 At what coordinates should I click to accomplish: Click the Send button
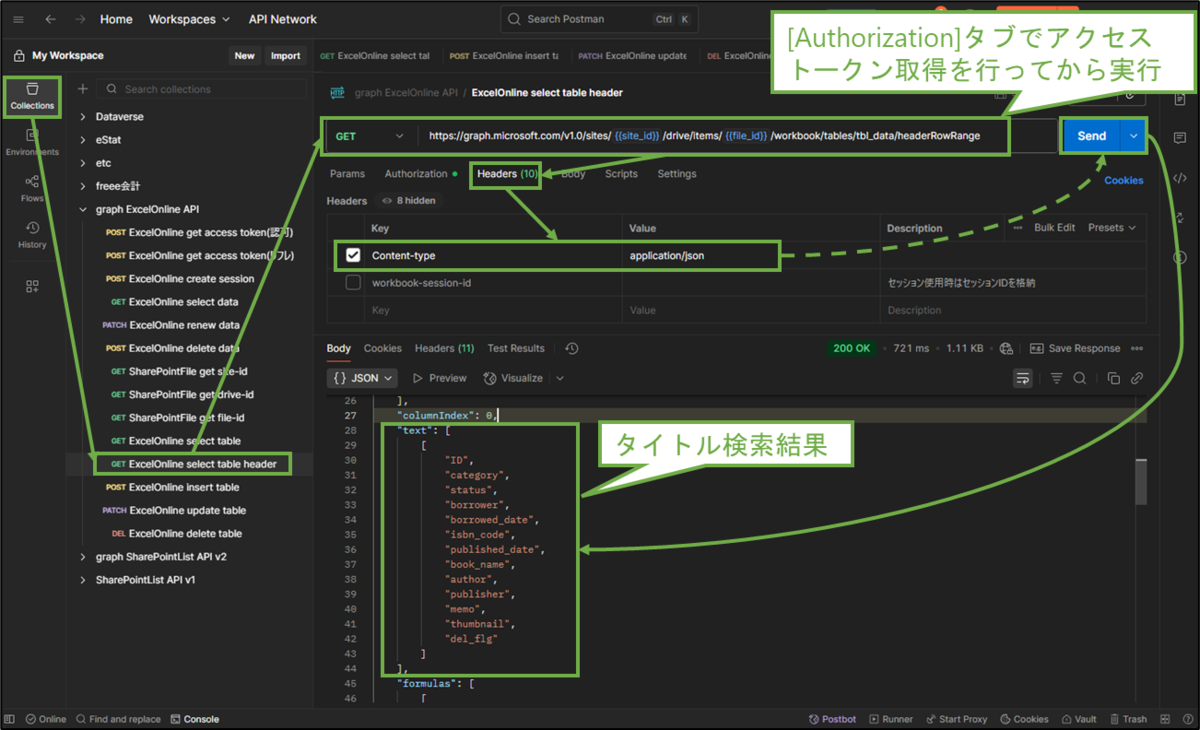pos(1092,136)
